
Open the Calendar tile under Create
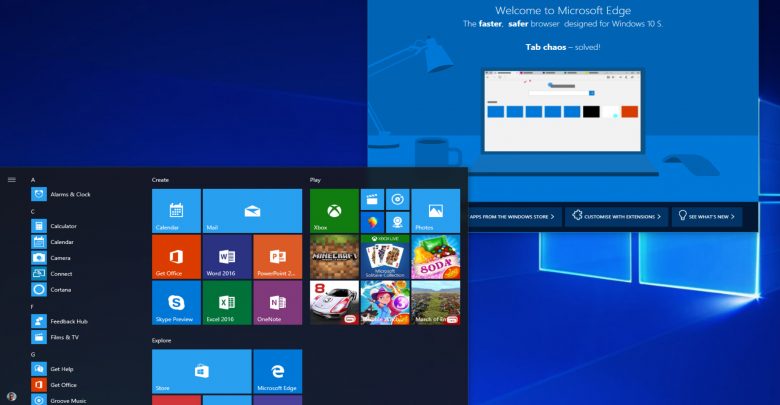177,210
